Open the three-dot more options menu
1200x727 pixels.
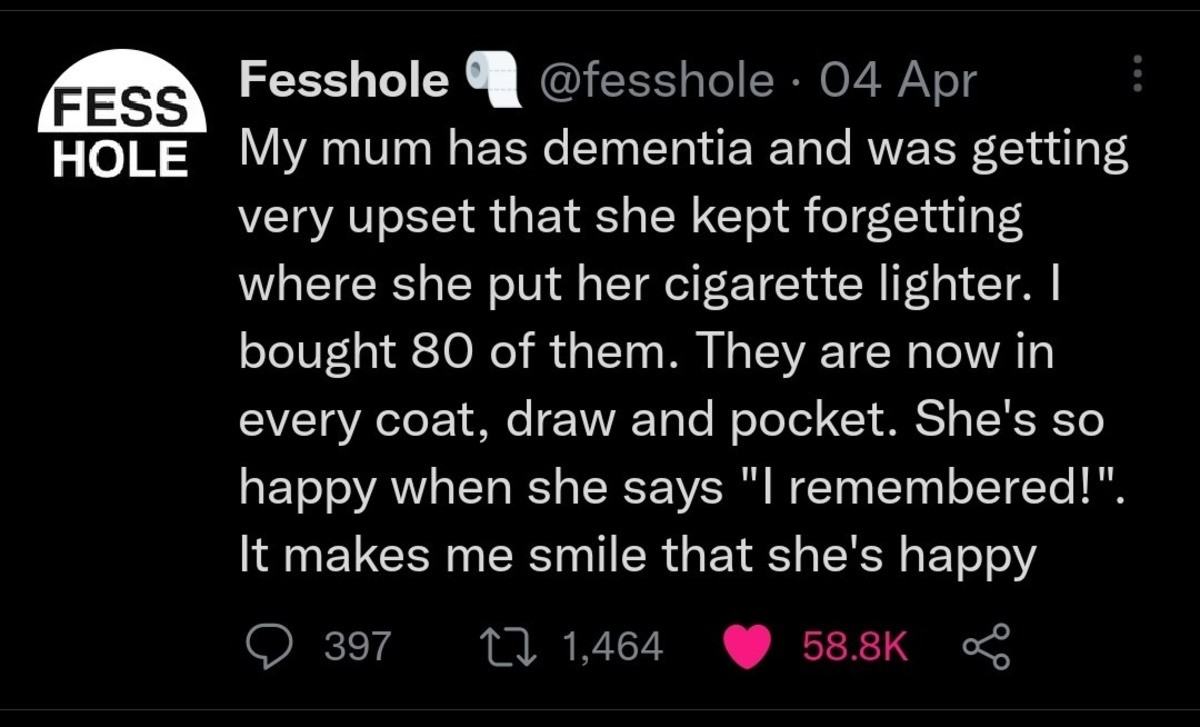click(1136, 74)
